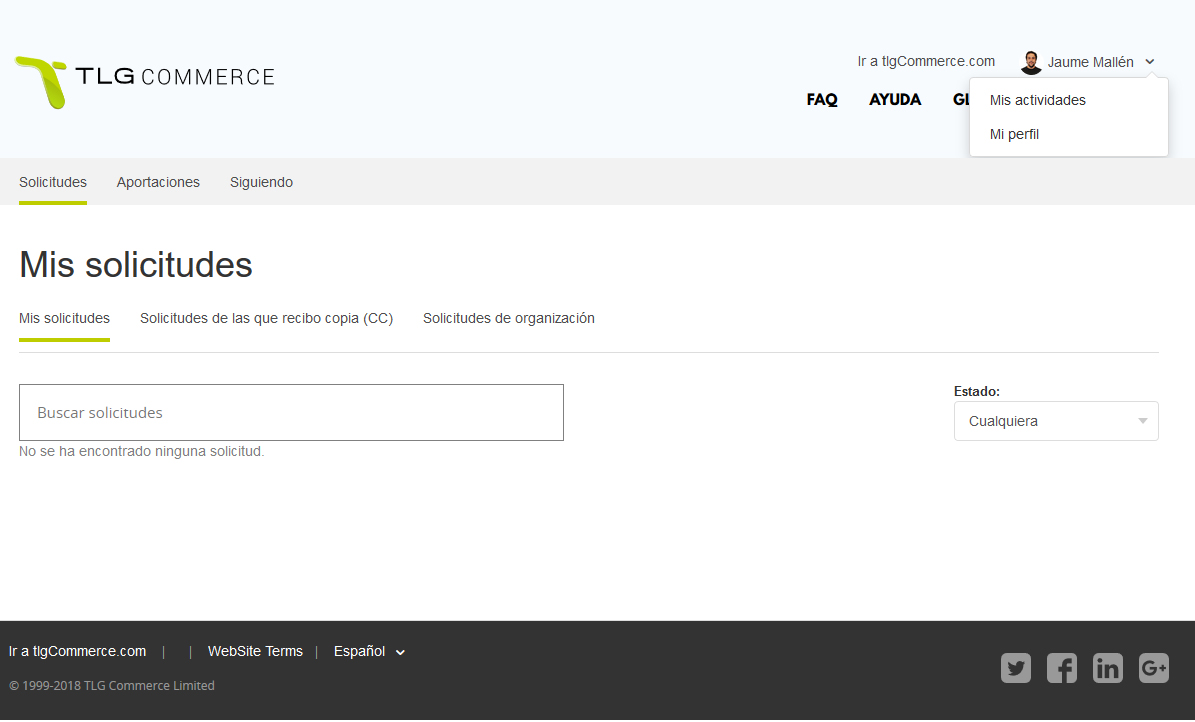Switch to the Aportaciones tab
1195x722 pixels.
click(x=158, y=182)
